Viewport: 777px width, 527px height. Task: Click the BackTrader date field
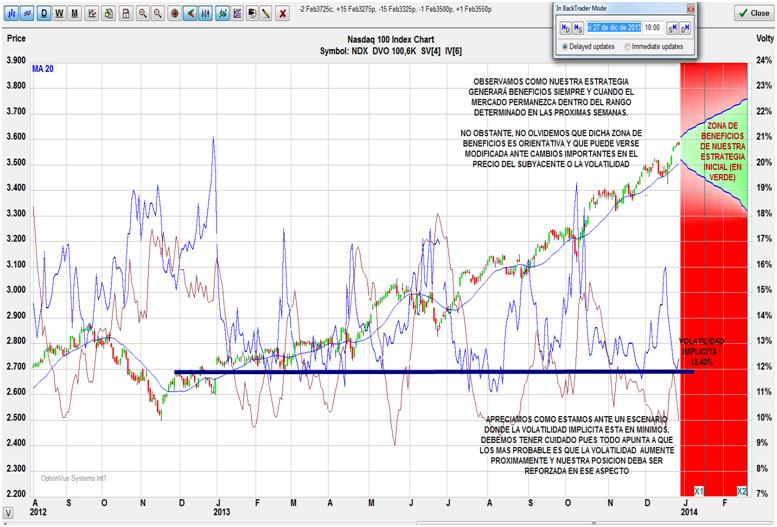coord(614,28)
